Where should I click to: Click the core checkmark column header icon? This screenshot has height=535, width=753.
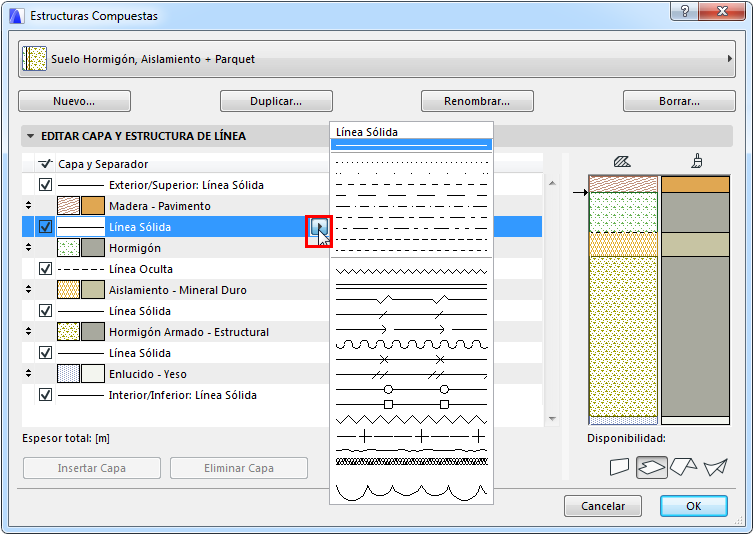(x=45, y=164)
